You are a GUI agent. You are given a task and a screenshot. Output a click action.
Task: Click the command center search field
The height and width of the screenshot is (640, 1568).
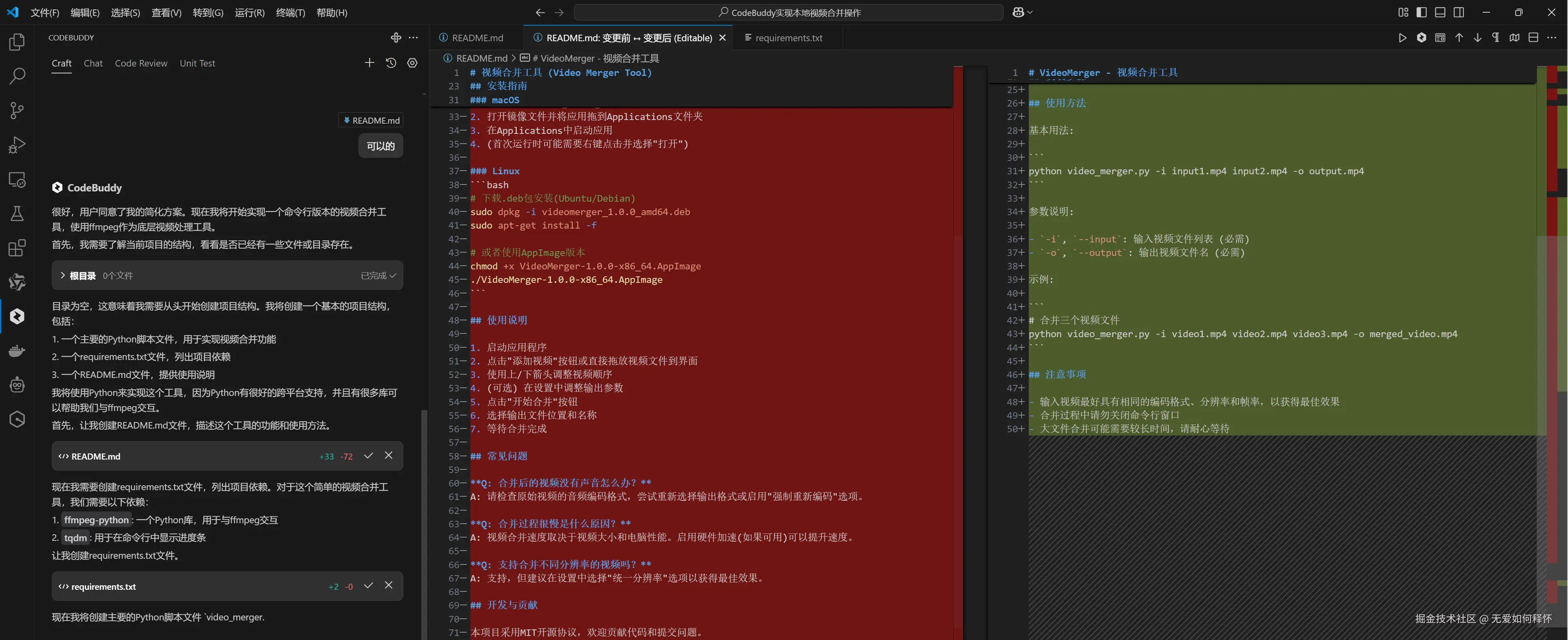[788, 12]
